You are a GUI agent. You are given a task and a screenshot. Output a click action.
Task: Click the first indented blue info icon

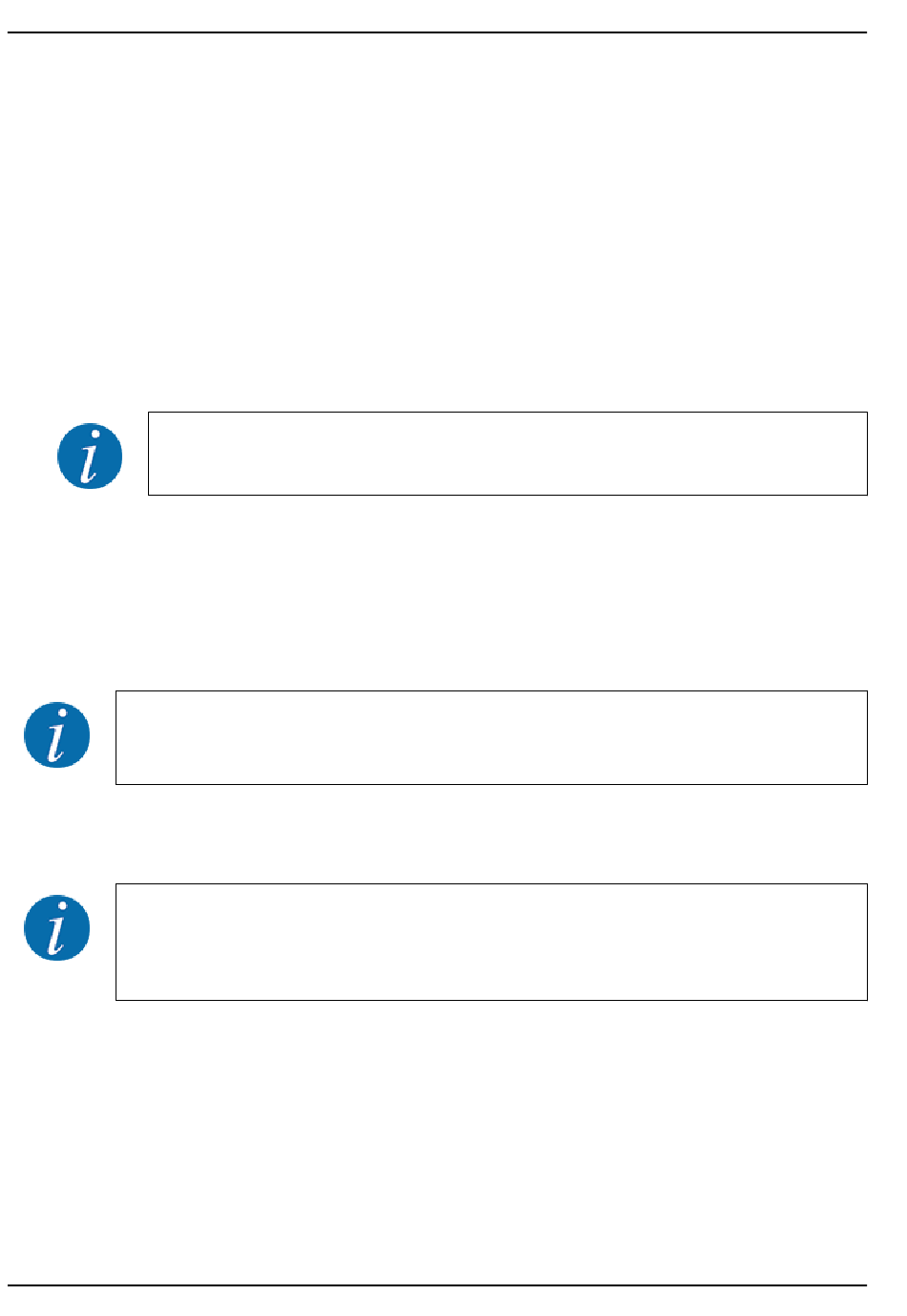(x=90, y=456)
